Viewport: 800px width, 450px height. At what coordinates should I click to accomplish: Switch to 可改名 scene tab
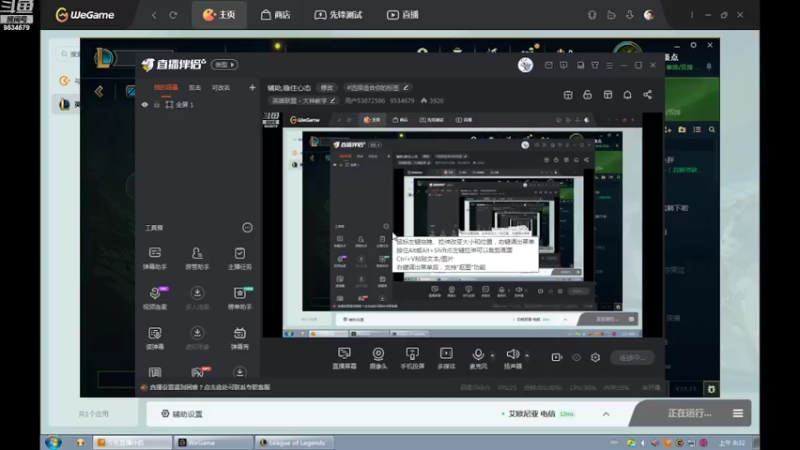click(221, 88)
